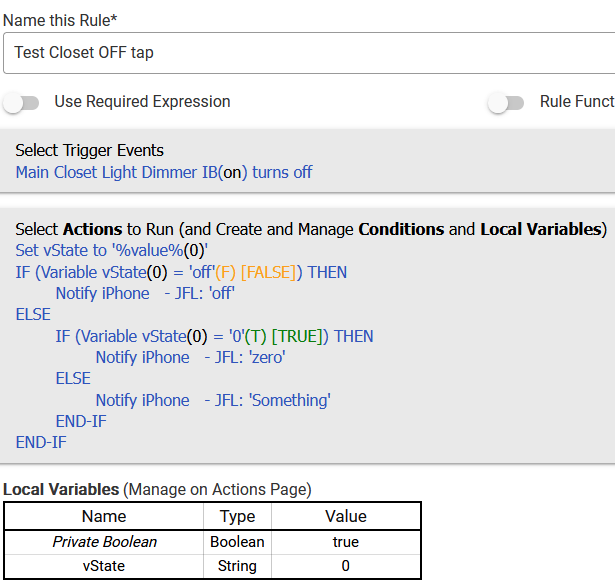
Task: Open the Select Trigger Events section
Action: (89, 150)
